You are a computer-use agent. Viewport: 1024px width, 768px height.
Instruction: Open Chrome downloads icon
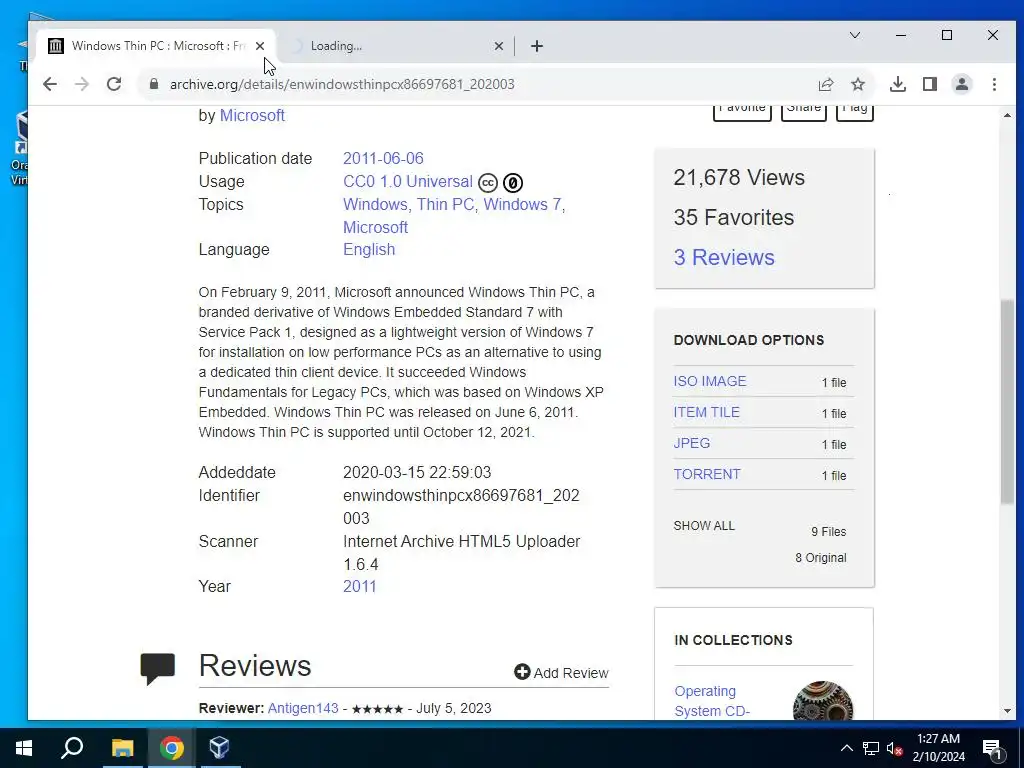point(898,84)
